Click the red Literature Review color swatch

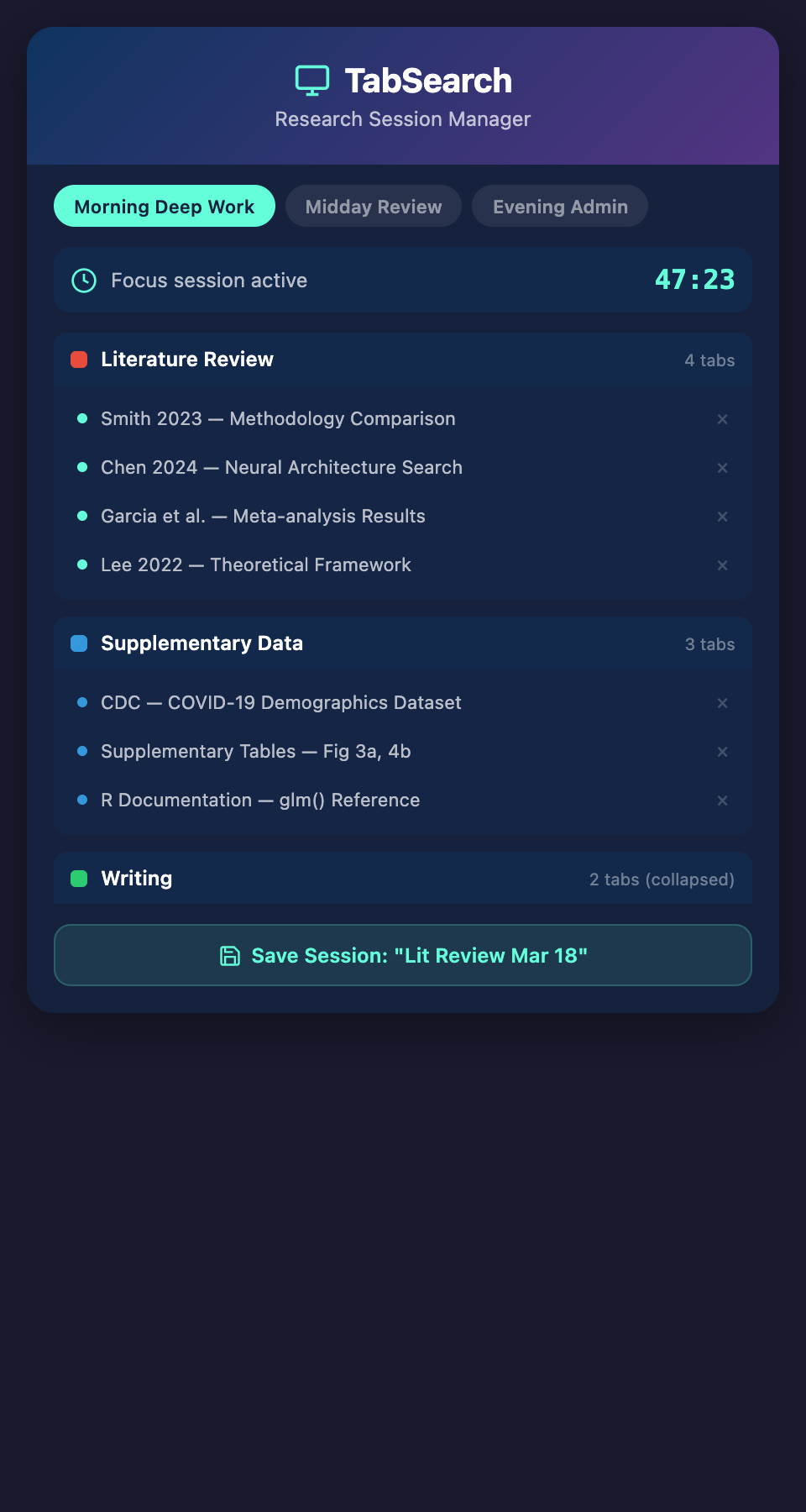point(79,360)
